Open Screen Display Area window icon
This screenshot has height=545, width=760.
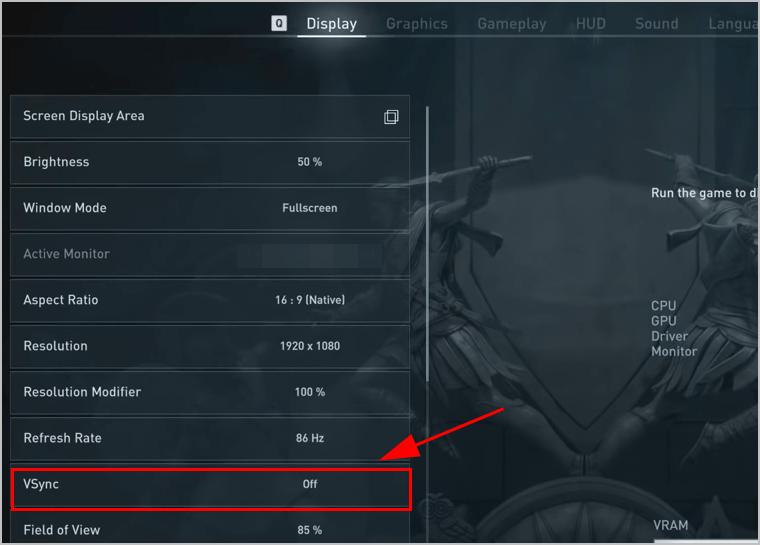391,117
